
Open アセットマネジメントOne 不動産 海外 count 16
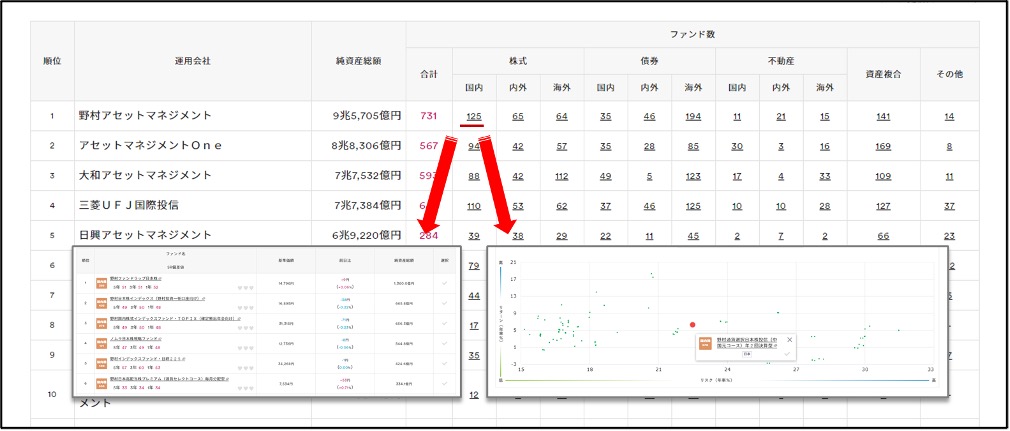click(x=824, y=146)
